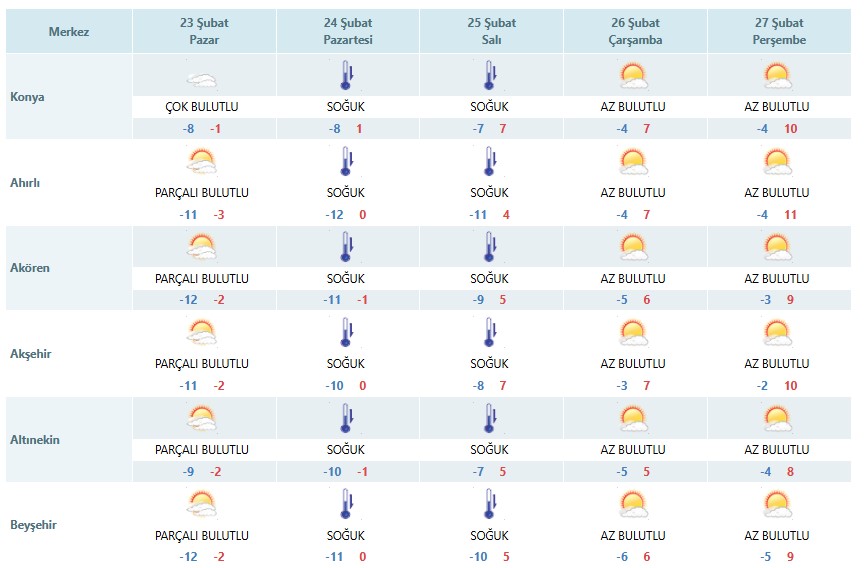Click Ahırlı's partly cloudy icon for 23 Şubat

202,161
